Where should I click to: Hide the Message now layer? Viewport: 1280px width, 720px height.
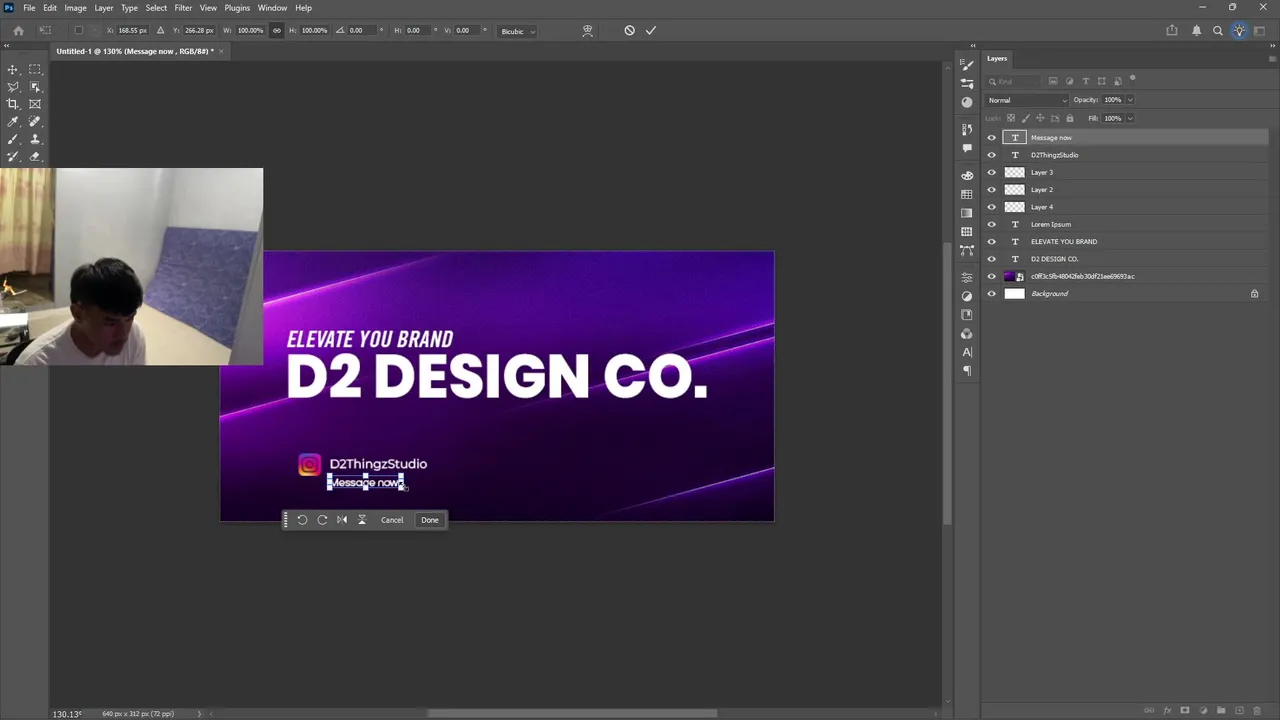992,138
